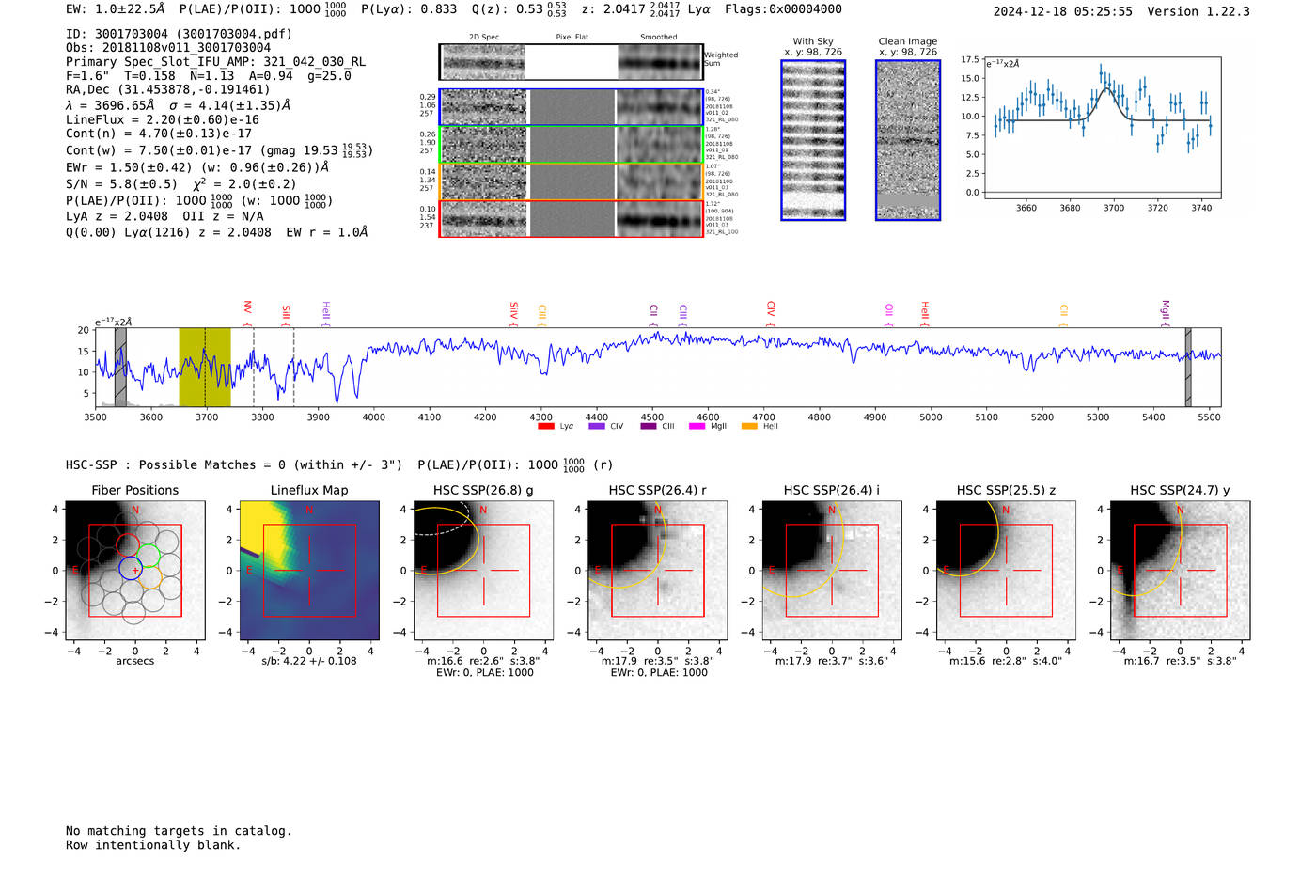Click the m:16.6 re:2.6" magnitude label
1316x896 pixels.
click(483, 661)
